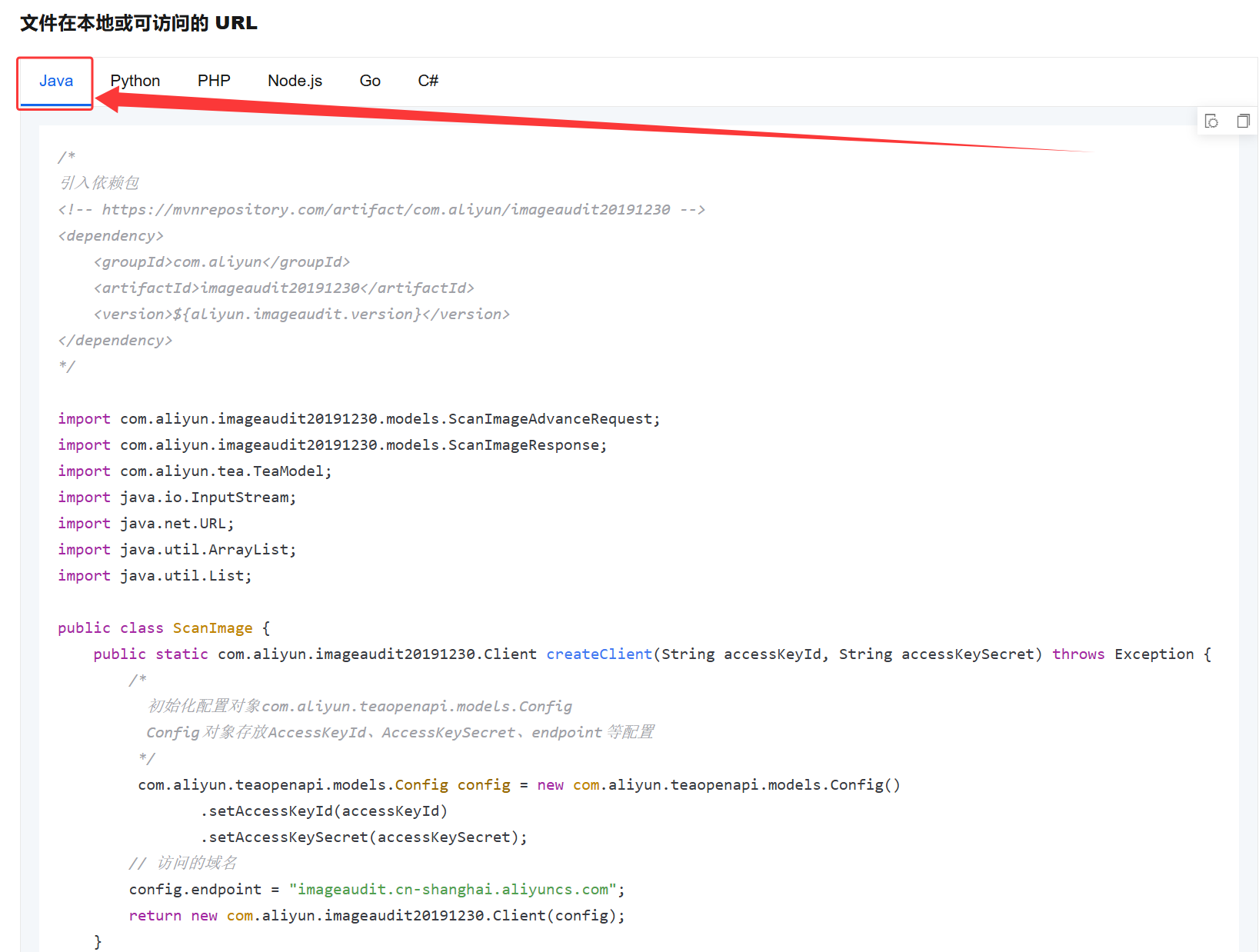
Task: Click the import java.net.URL line
Action: tap(146, 523)
